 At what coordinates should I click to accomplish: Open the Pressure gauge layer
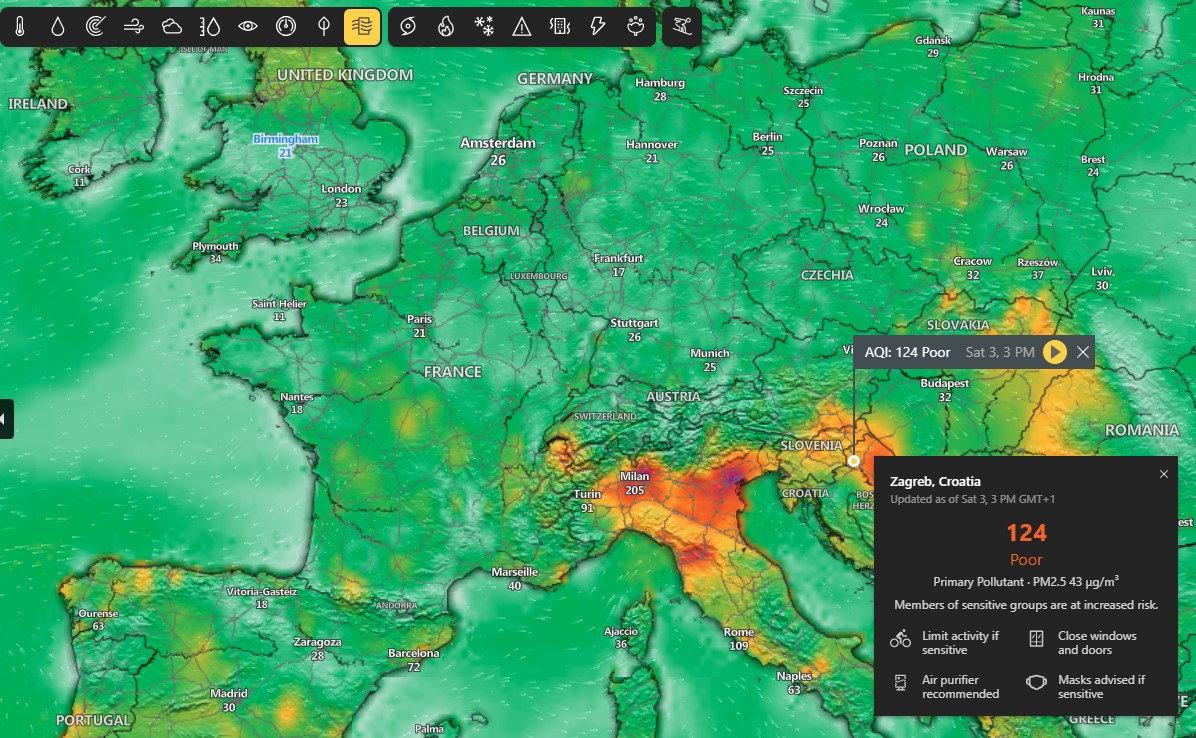point(286,27)
